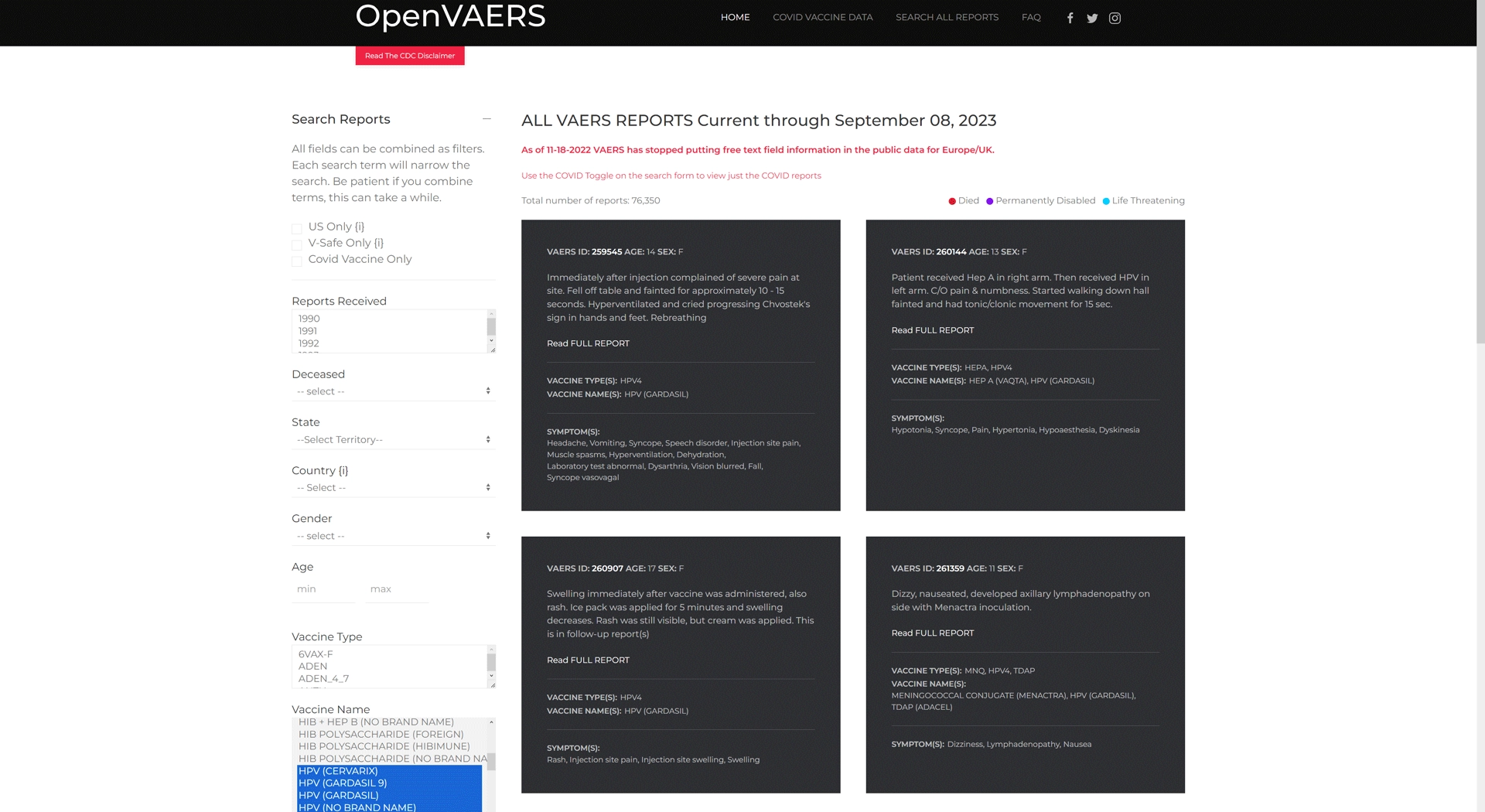Open the OpenVAERS Twitter icon

pyautogui.click(x=1092, y=18)
